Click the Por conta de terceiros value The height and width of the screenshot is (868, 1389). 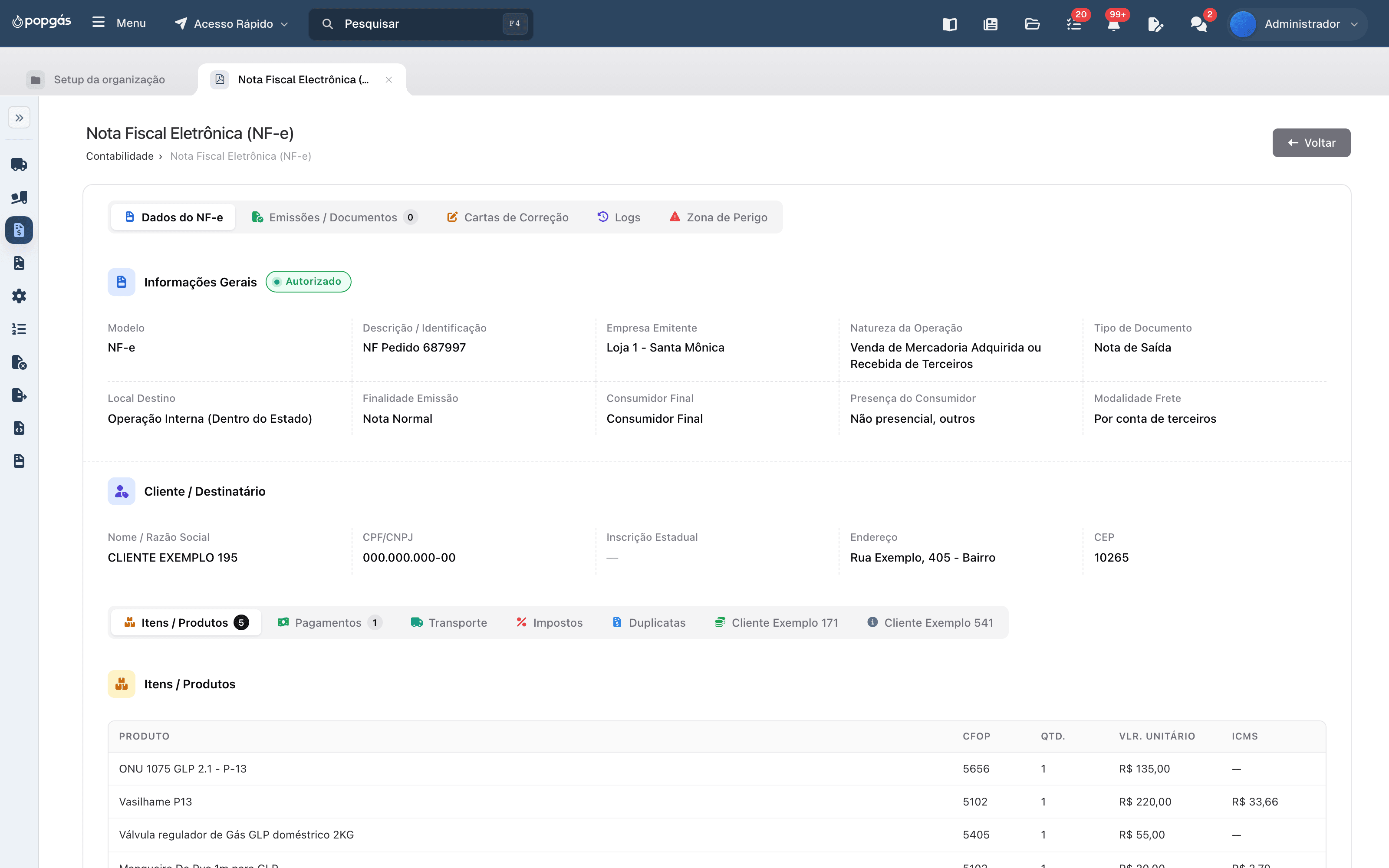(1155, 418)
